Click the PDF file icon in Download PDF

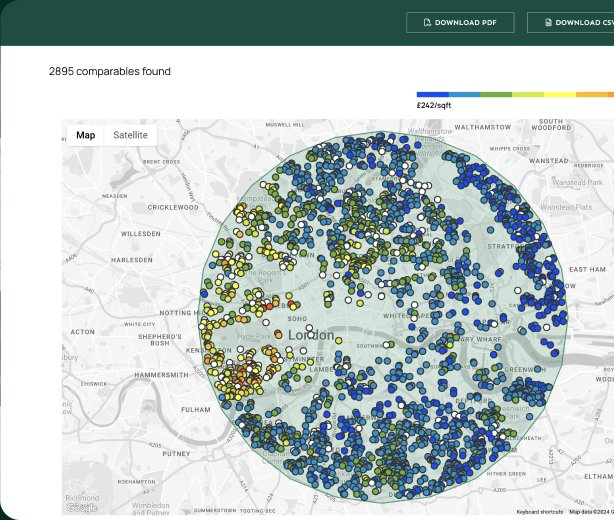pyautogui.click(x=427, y=22)
